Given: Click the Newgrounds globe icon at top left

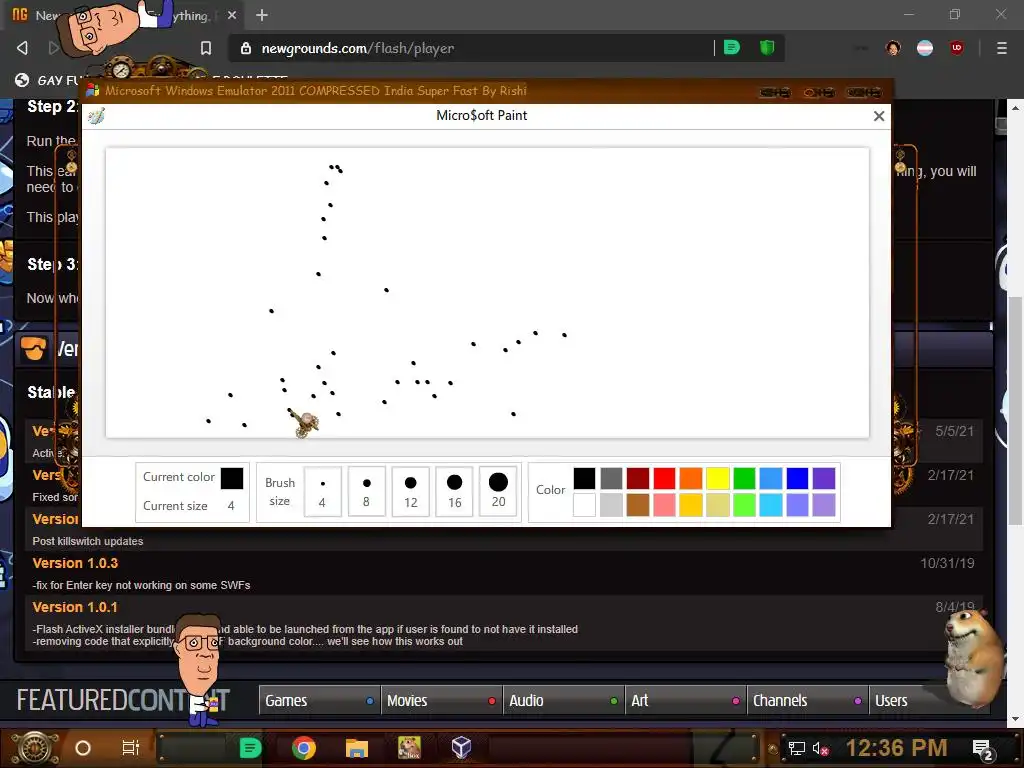Looking at the screenshot, I should coord(22,80).
